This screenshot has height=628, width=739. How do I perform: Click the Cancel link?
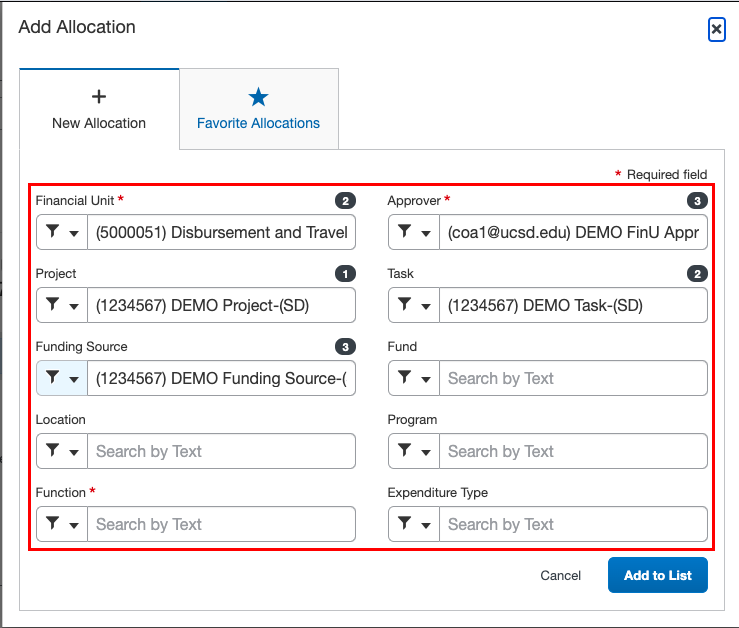point(560,575)
